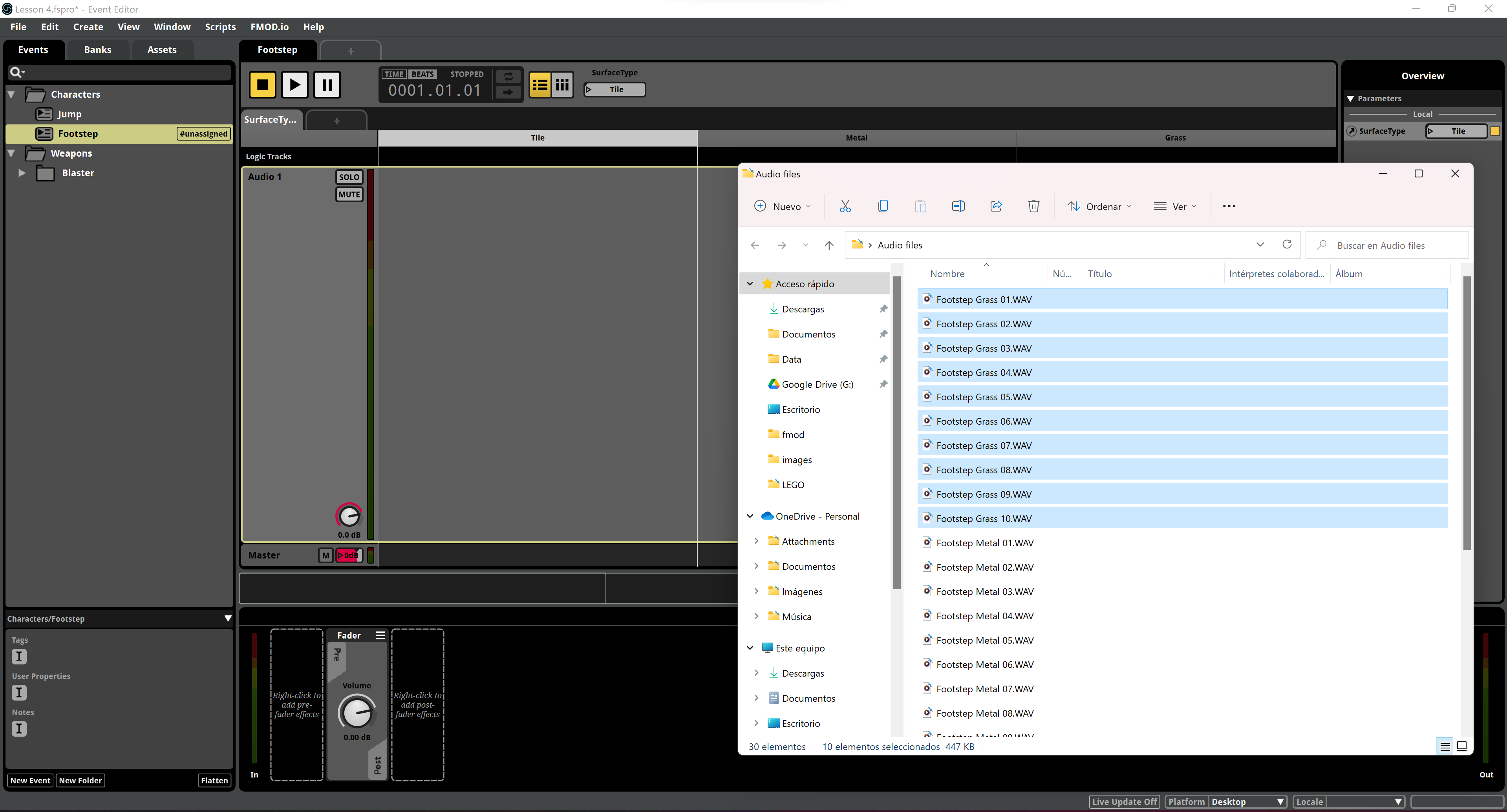Refresh the Audio files folder
Screen dimensions: 1507x812
(1287, 245)
